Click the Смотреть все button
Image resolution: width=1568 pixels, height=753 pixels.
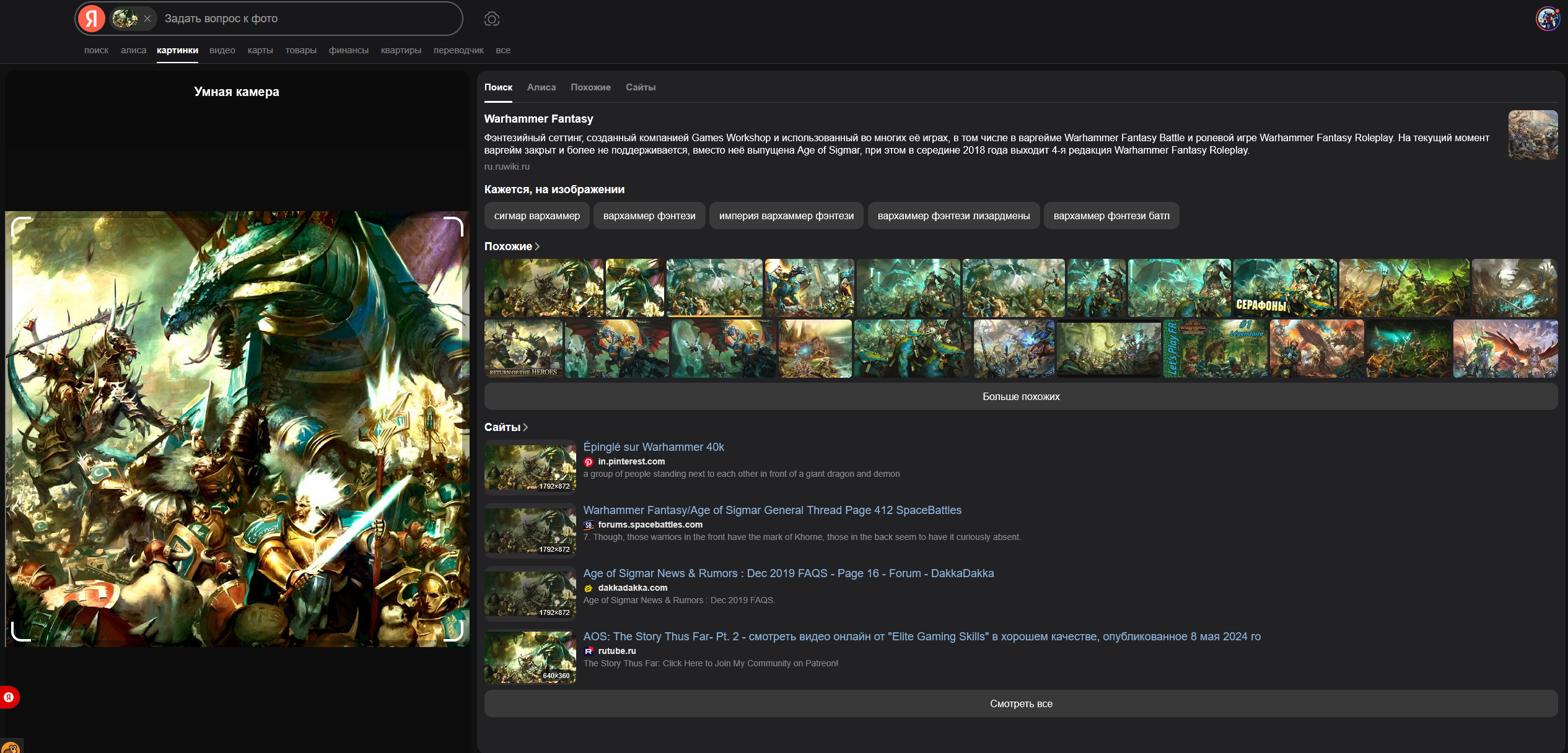coord(1020,703)
